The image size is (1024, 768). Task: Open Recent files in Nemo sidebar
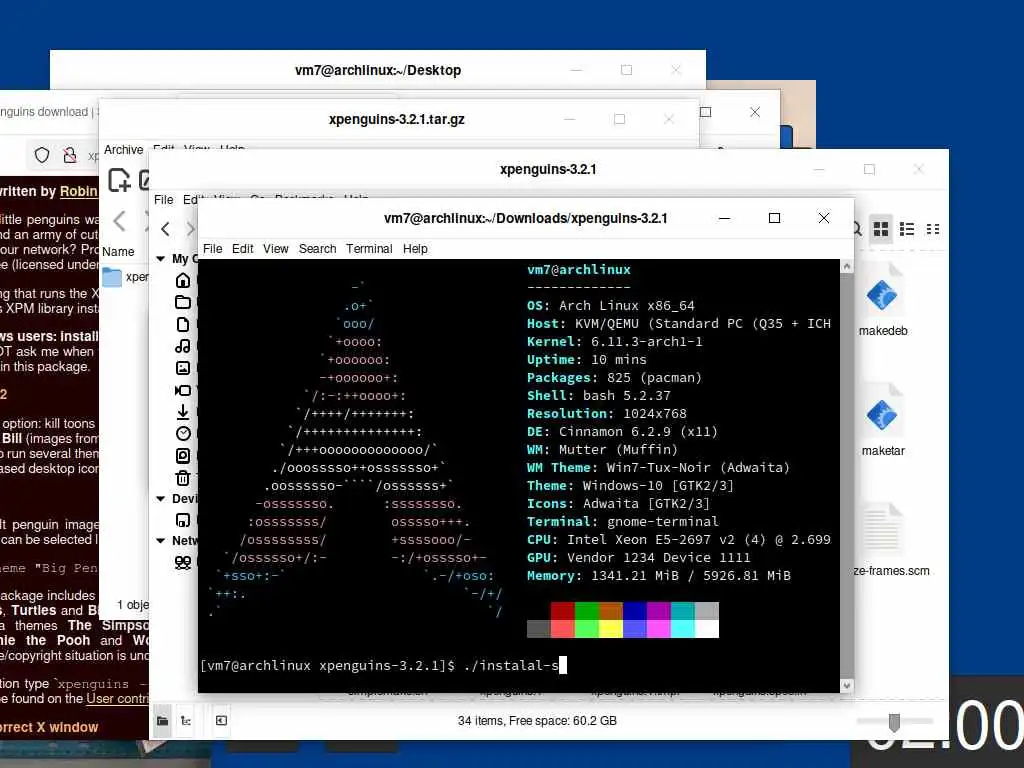coord(183,433)
